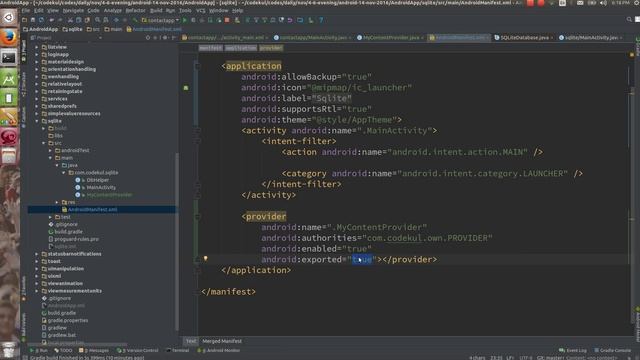Click the Make Project hammer icon
The image size is (640, 360).
tap(135, 20)
